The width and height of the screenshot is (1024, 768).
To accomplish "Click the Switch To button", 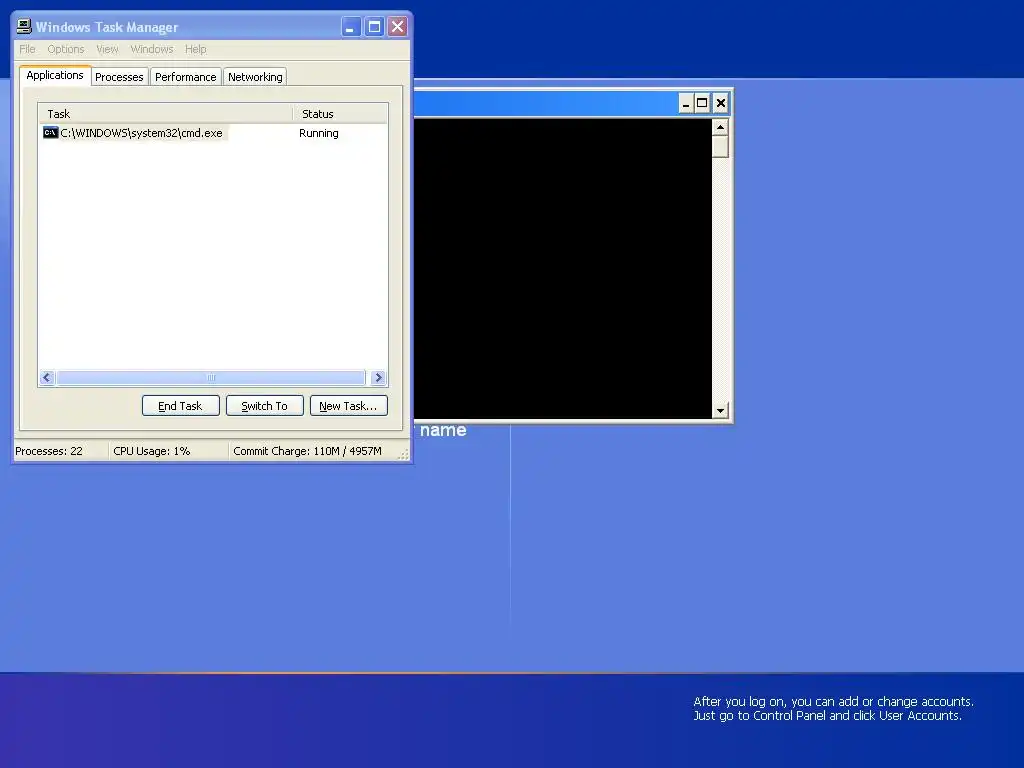I will (264, 406).
